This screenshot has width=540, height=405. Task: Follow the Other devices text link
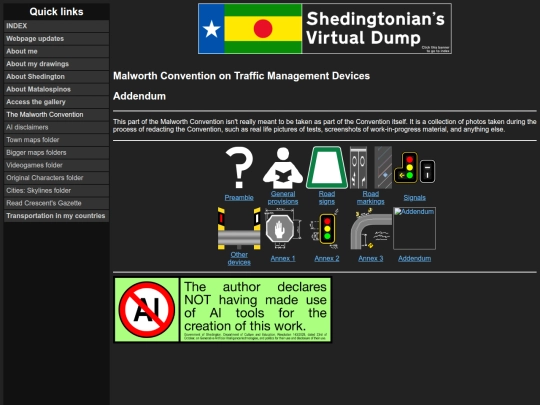(x=239, y=258)
